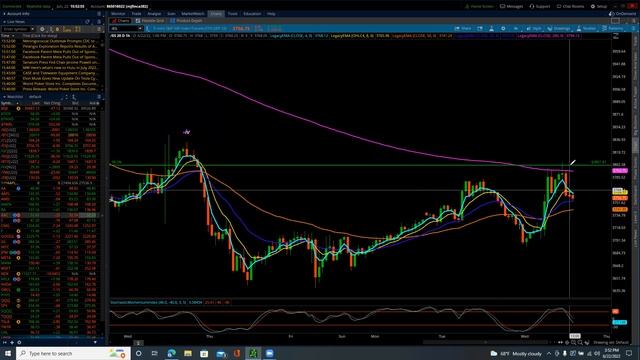Open the Trade tab
640x360 pixels.
(136, 13)
